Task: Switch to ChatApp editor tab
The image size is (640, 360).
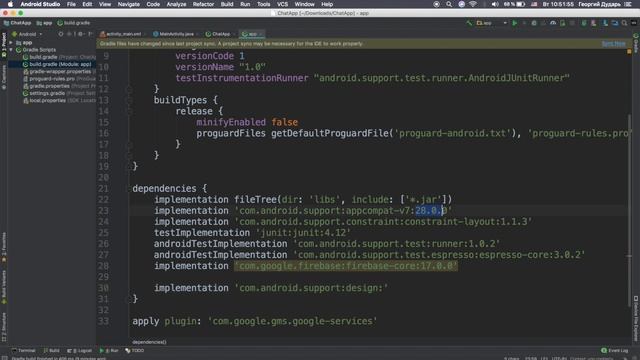Action: 220,34
